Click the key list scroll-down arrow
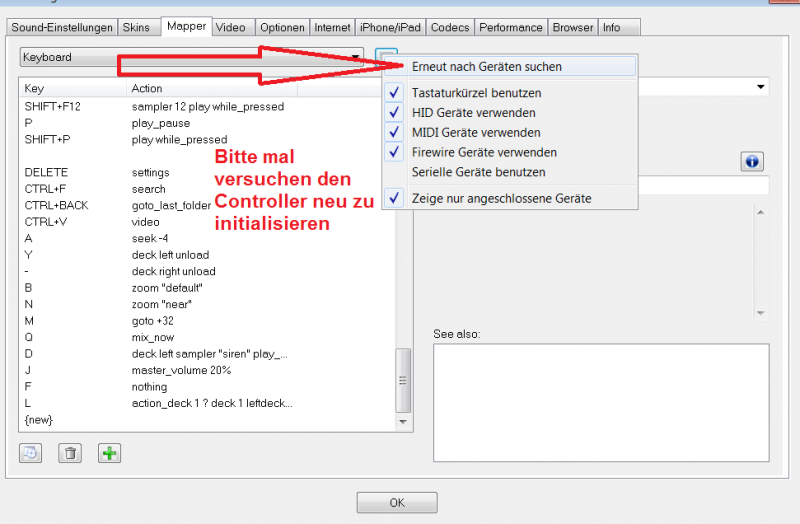This screenshot has height=524, width=800. (x=403, y=422)
